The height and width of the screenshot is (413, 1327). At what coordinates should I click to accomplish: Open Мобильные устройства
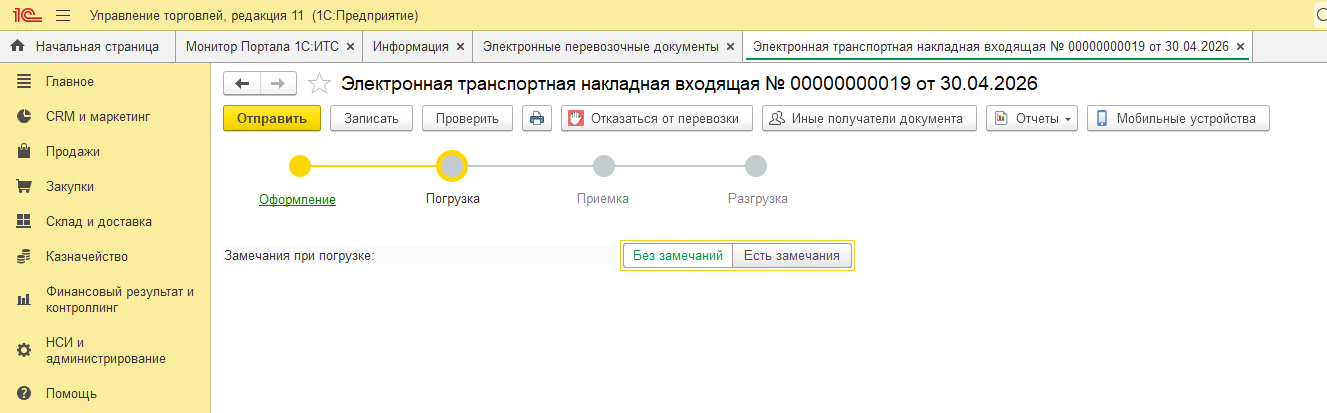click(1177, 118)
